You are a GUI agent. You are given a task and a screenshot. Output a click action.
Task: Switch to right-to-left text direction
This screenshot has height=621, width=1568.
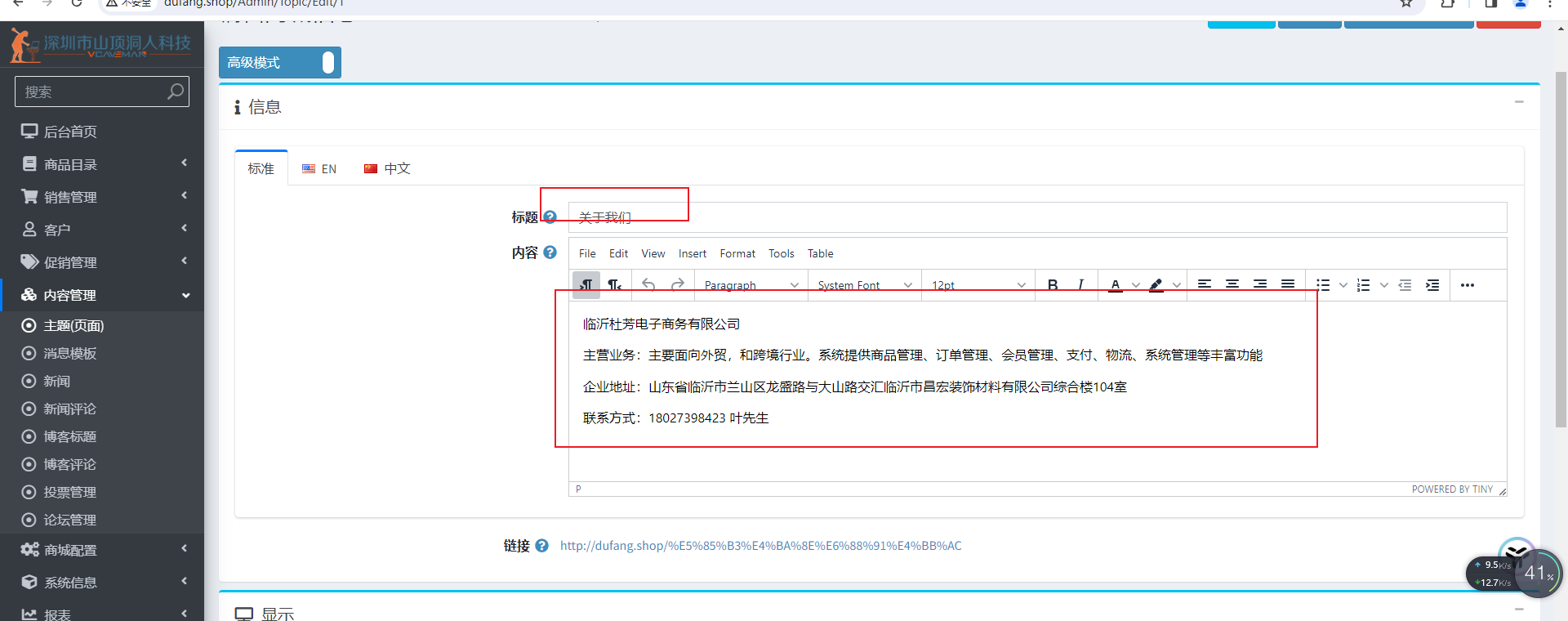[x=614, y=284]
